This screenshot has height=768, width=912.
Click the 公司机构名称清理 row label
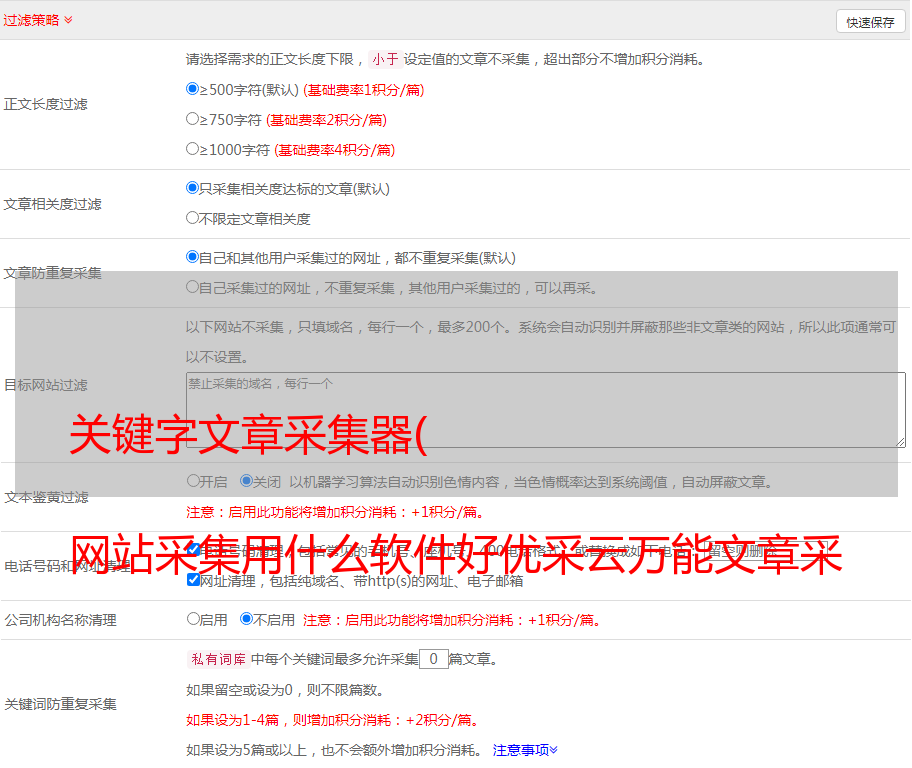(x=60, y=620)
